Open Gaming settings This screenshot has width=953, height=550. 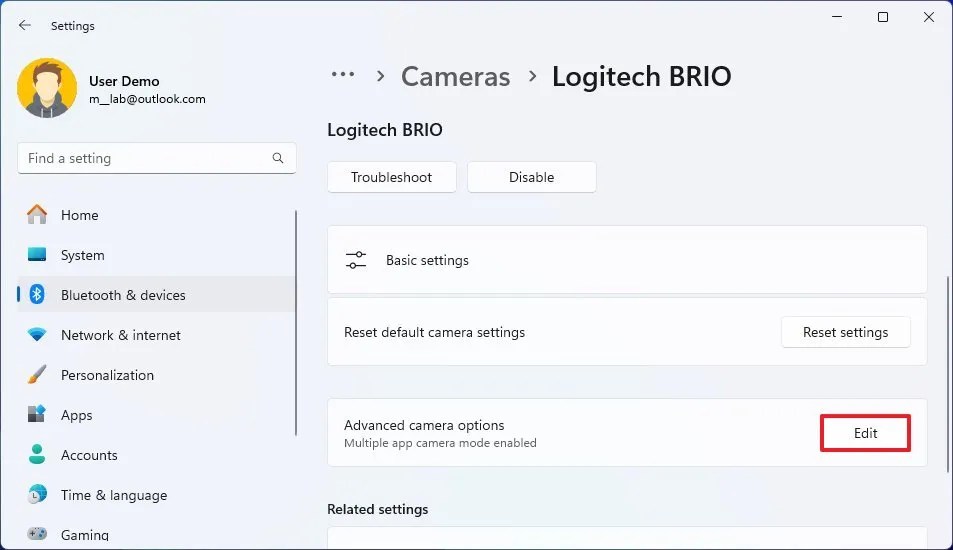tap(157, 535)
